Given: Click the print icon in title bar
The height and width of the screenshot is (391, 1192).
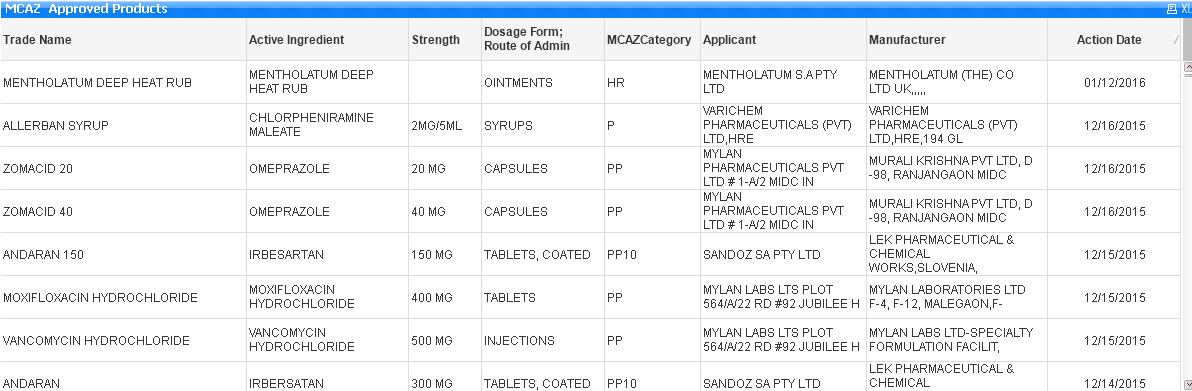Looking at the screenshot, I should pos(1171,9).
